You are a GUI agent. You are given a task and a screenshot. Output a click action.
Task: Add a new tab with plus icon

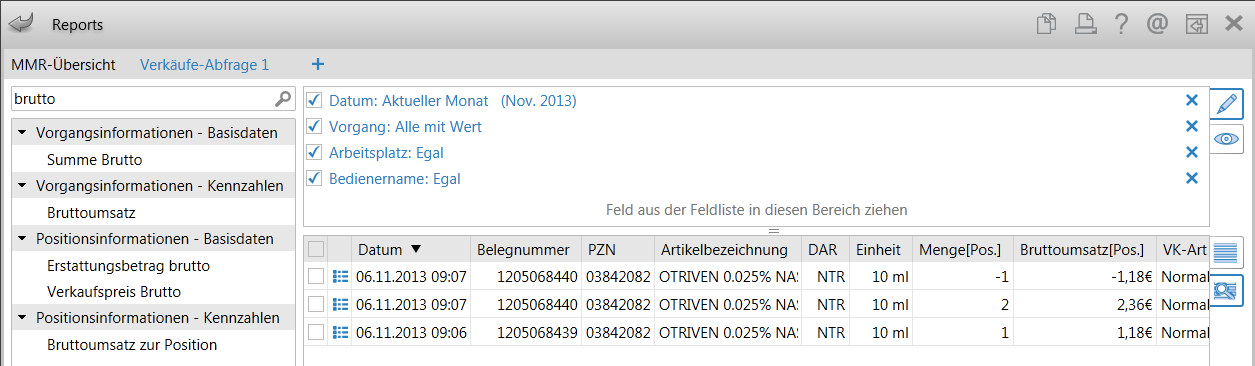coord(318,64)
